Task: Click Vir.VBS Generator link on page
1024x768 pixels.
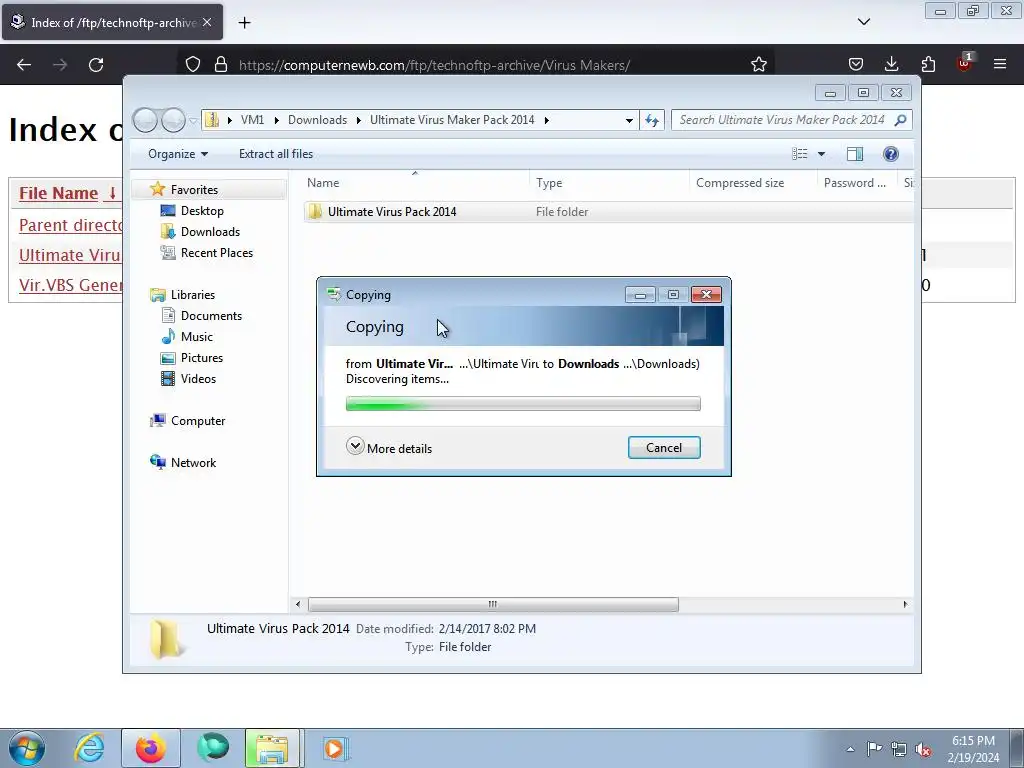Action: coord(71,285)
